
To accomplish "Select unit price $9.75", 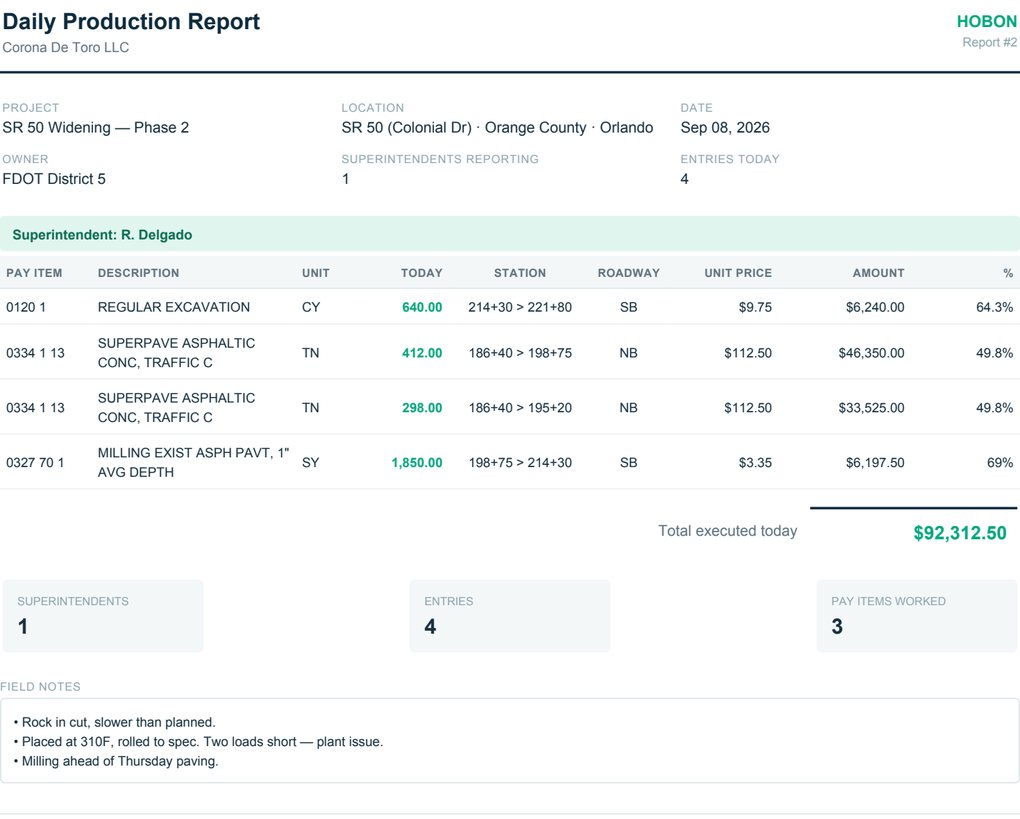I will [x=755, y=307].
